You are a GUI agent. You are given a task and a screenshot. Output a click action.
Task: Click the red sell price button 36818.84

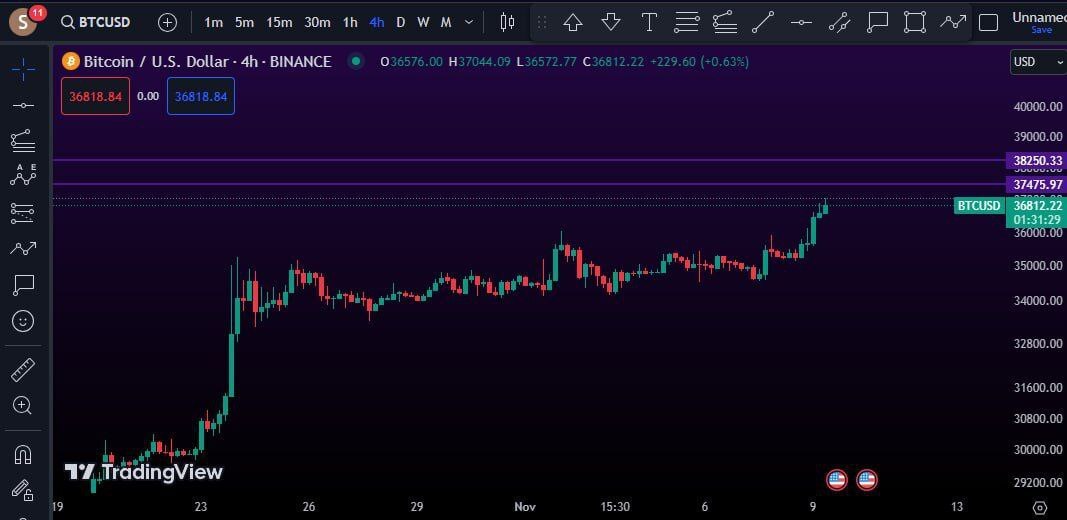coord(95,96)
